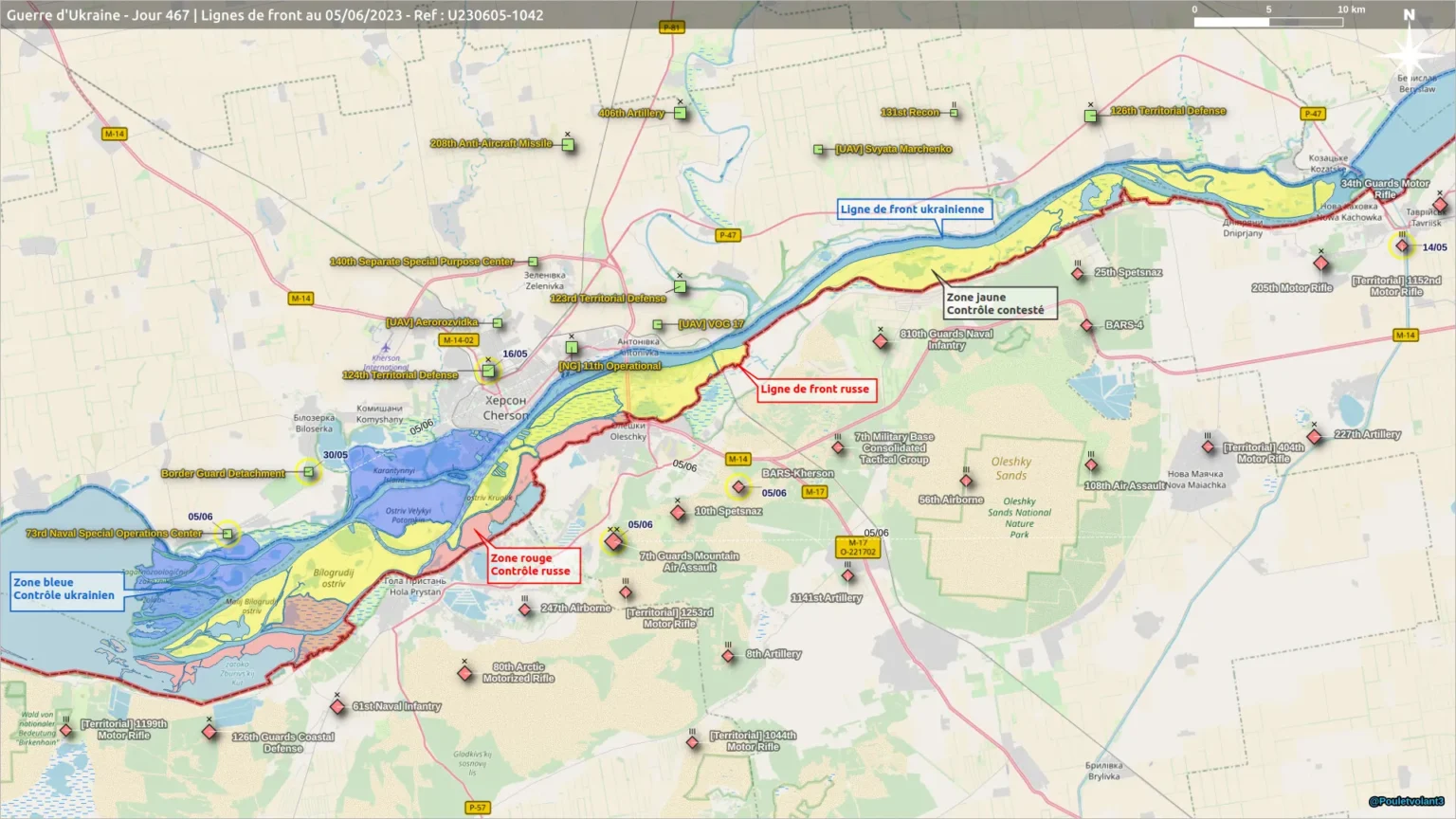Select the 73rd Naval Special Operations marker
The width and height of the screenshot is (1456, 819).
point(227,534)
